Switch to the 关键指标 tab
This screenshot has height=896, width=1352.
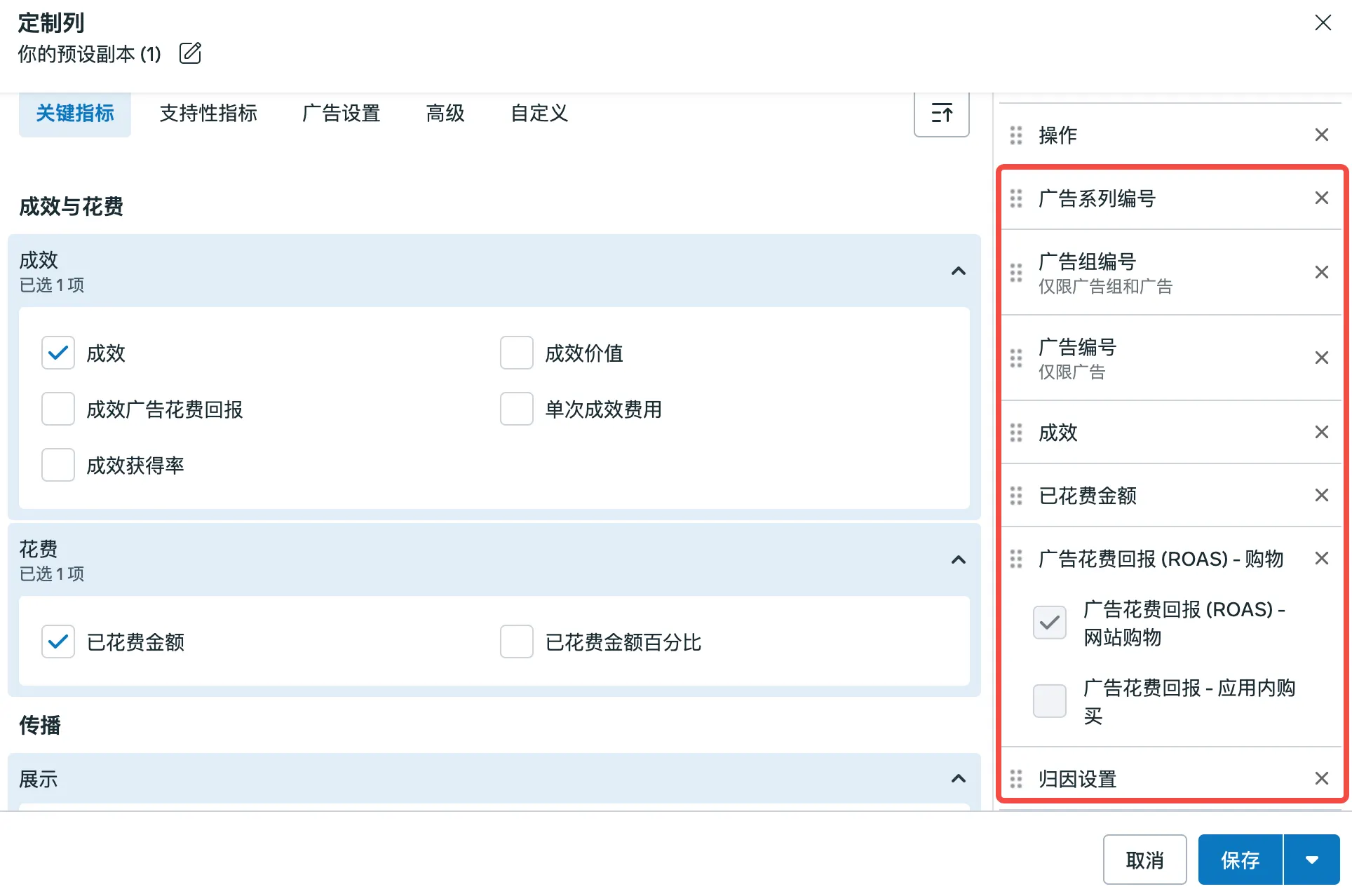[75, 113]
